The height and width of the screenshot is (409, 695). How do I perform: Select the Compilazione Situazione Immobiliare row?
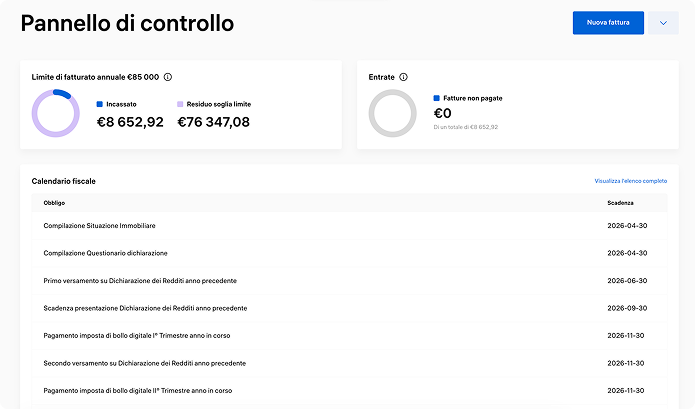(99, 226)
